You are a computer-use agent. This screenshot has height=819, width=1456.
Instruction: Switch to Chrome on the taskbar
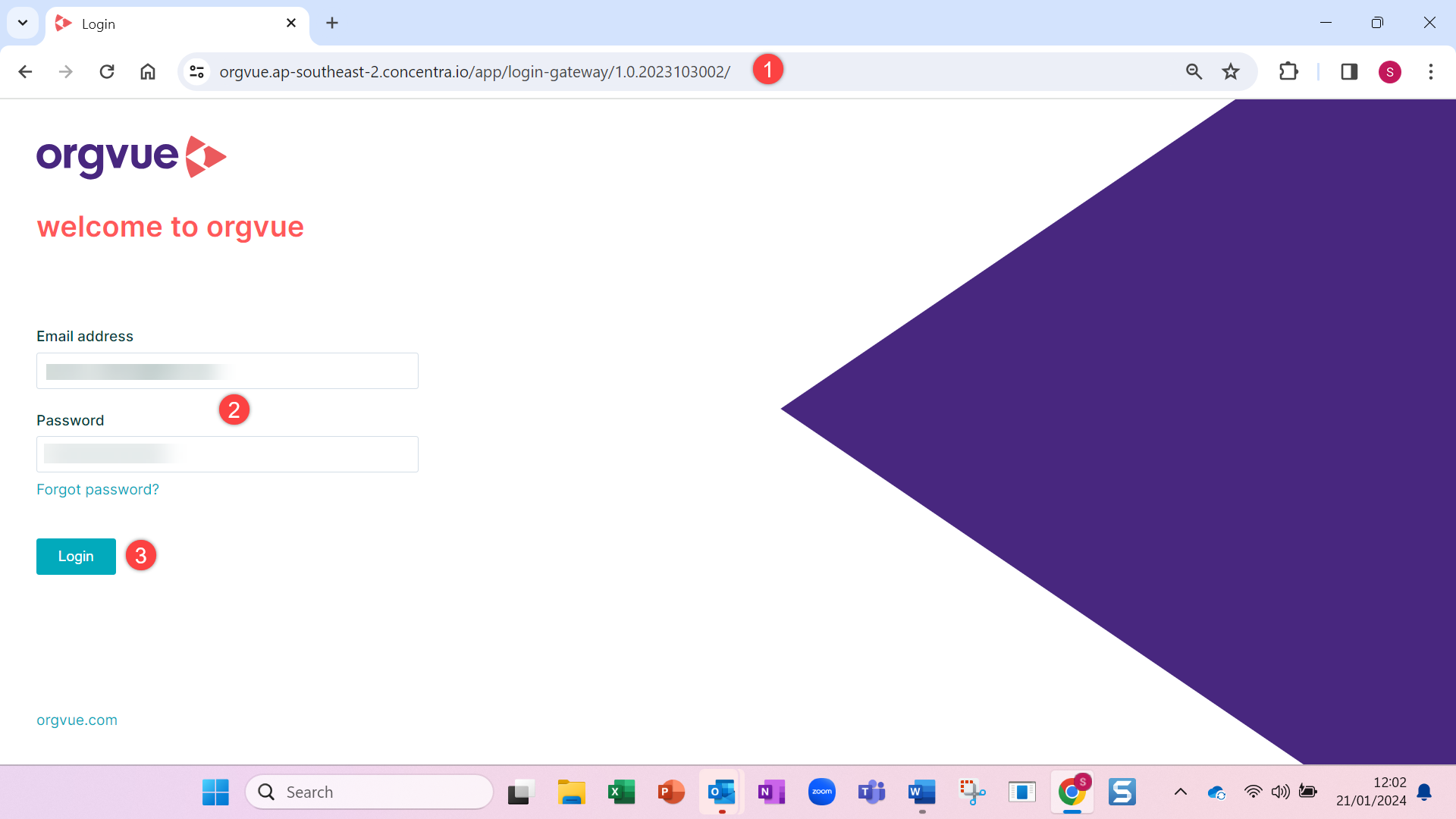1072,792
